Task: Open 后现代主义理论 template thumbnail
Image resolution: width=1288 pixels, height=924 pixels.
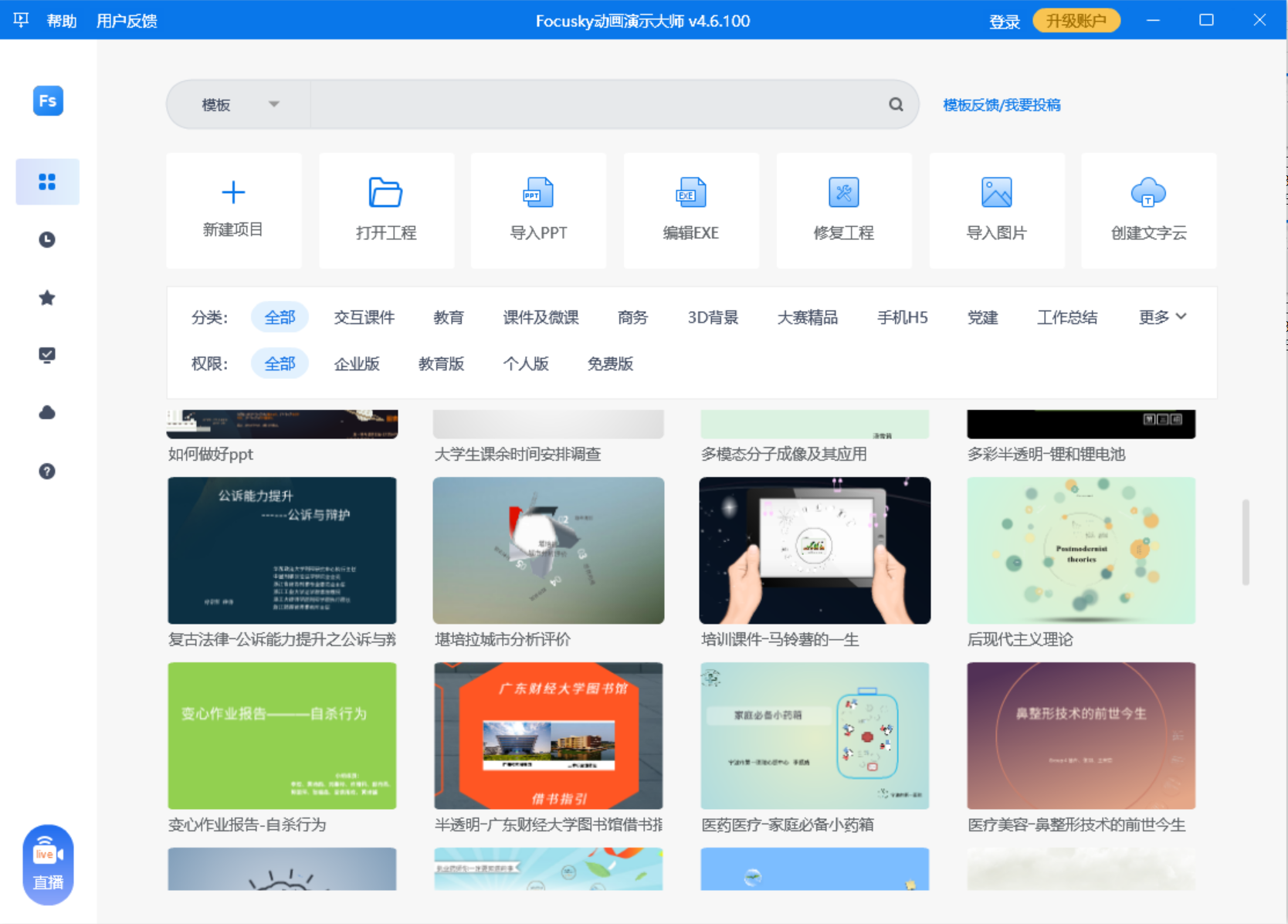Action: pos(1081,550)
